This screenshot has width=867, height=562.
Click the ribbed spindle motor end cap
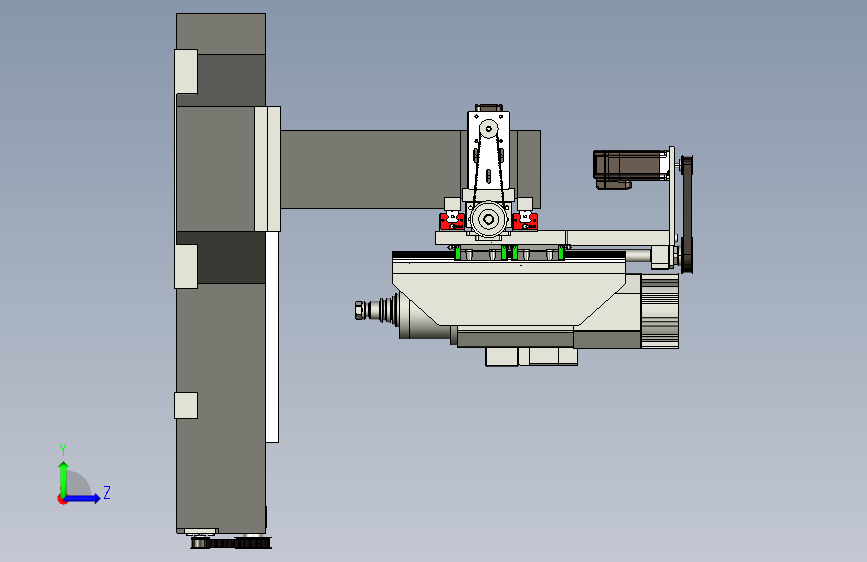(x=660, y=311)
